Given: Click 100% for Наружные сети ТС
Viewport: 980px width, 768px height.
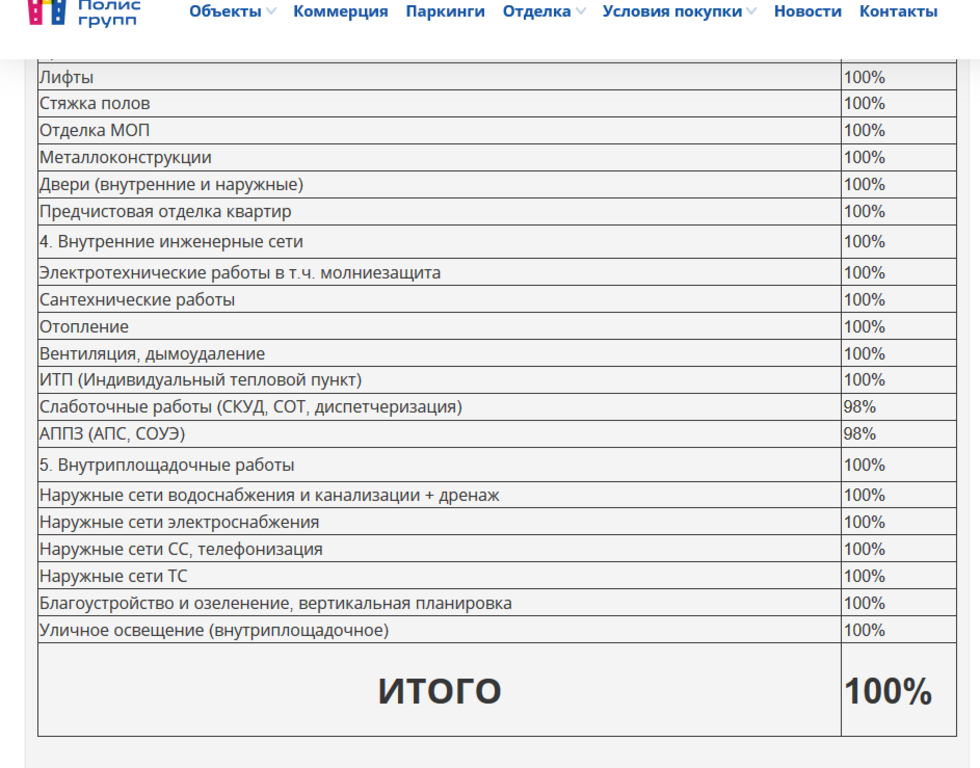Looking at the screenshot, I should pos(864,576).
